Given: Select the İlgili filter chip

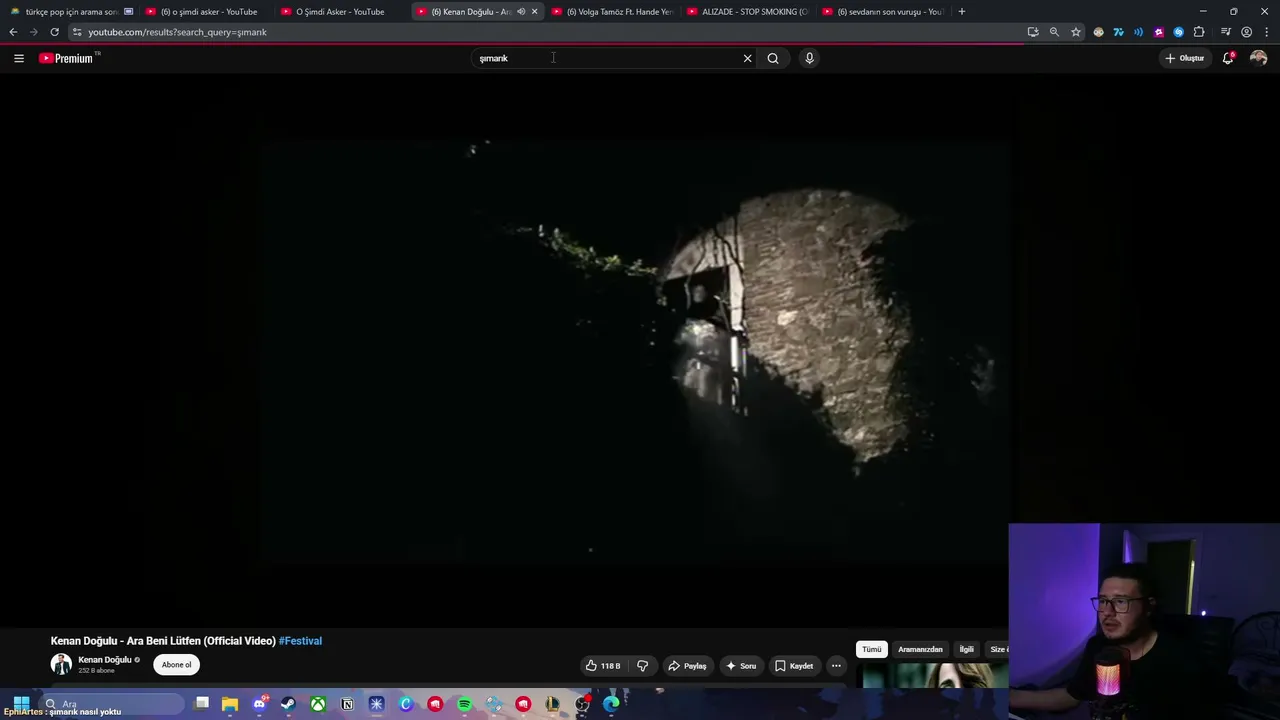Looking at the screenshot, I should click(966, 650).
